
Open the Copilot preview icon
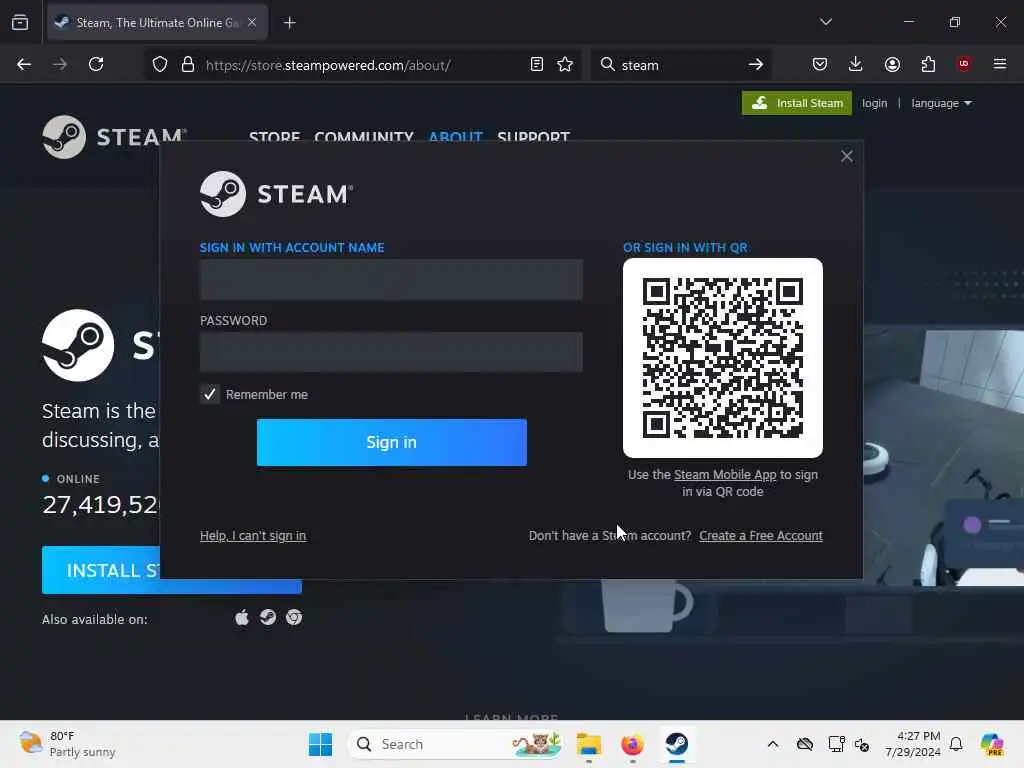tap(992, 744)
